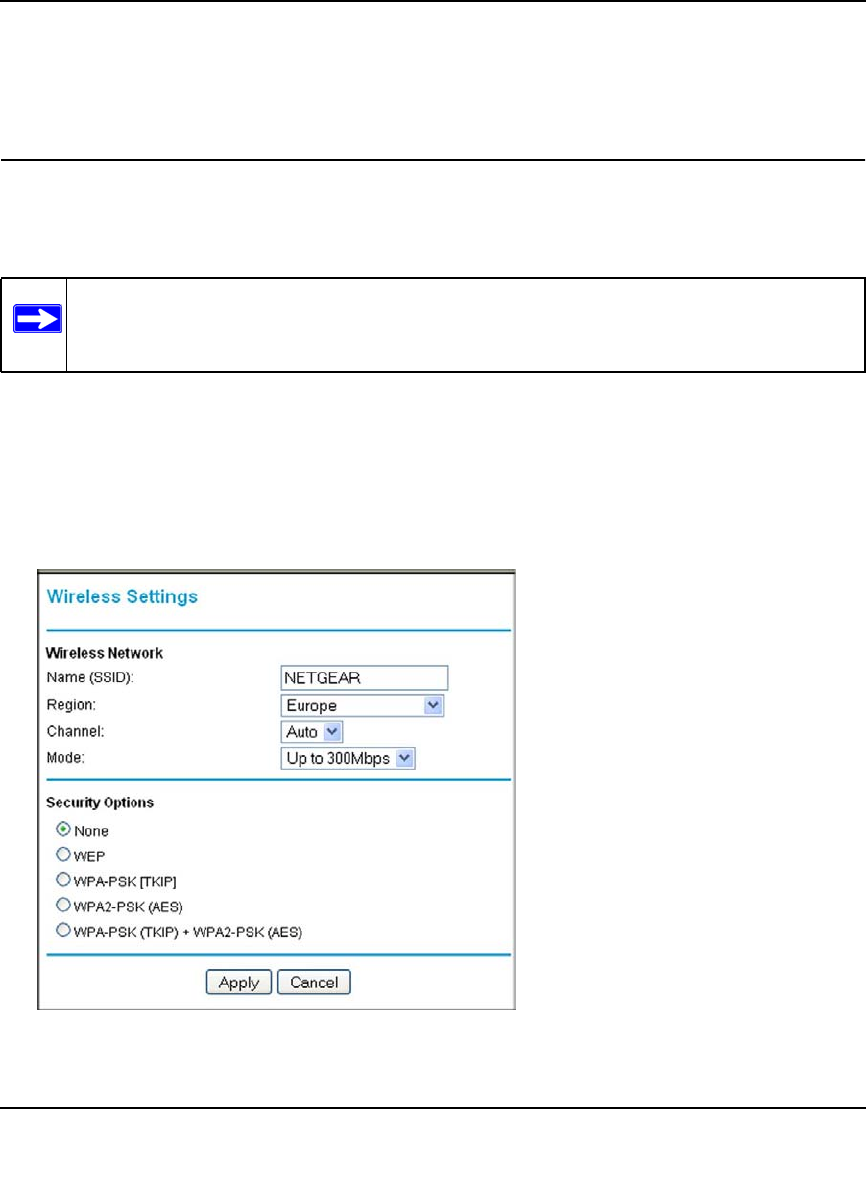Click the Mode: label
The height and width of the screenshot is (1185, 866).
point(66,758)
